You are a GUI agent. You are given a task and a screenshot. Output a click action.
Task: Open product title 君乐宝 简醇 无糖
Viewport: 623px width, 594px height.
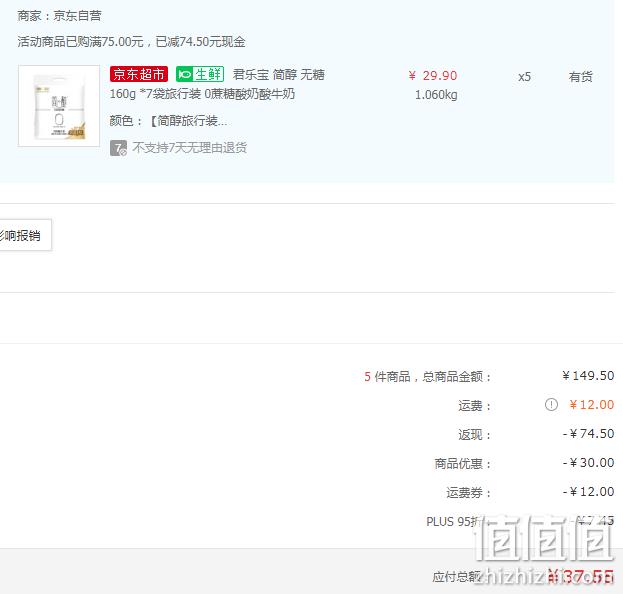click(x=279, y=74)
